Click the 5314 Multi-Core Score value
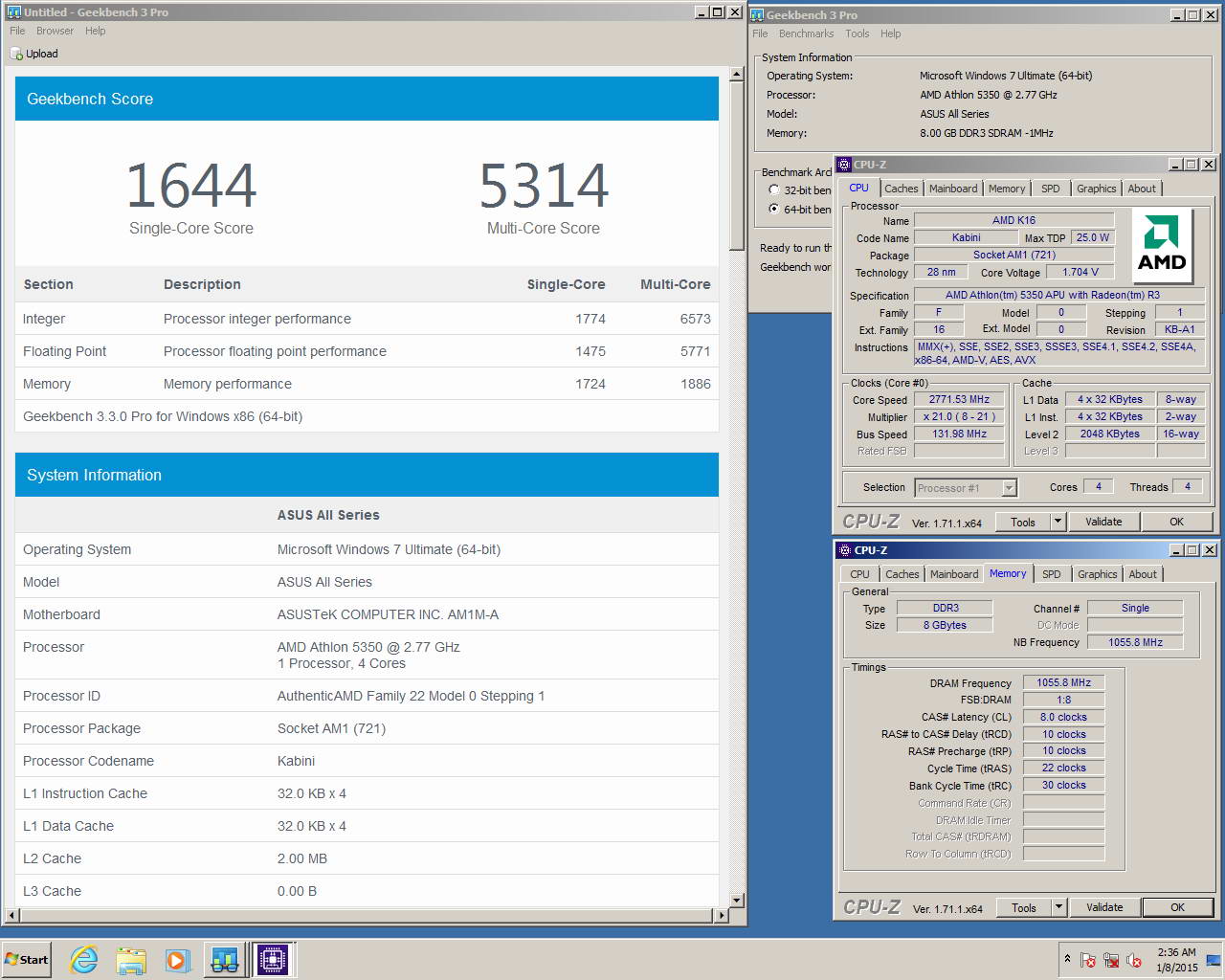 click(x=544, y=186)
